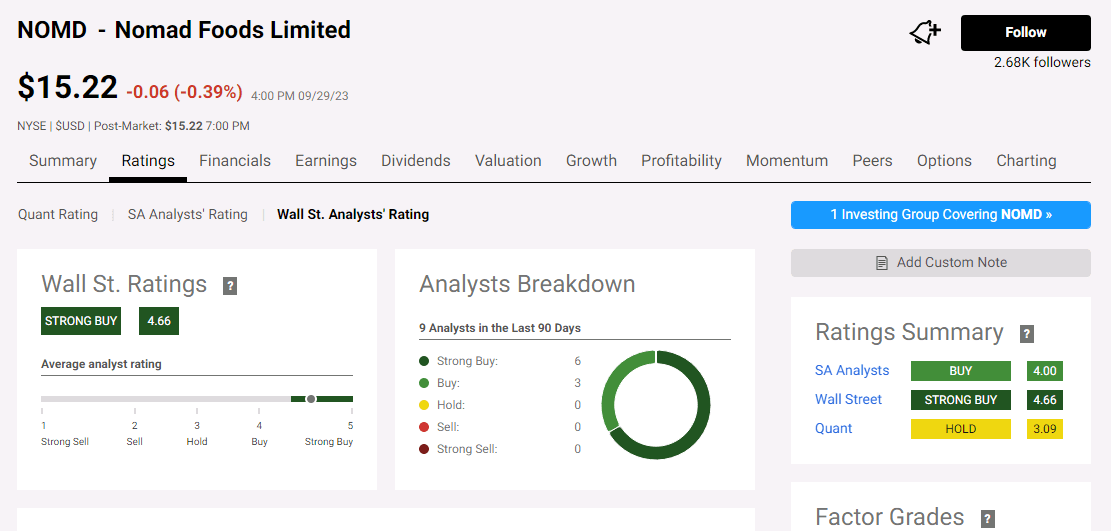1111x531 pixels.
Task: Click the yellow HOLD rating badge
Action: [x=960, y=429]
